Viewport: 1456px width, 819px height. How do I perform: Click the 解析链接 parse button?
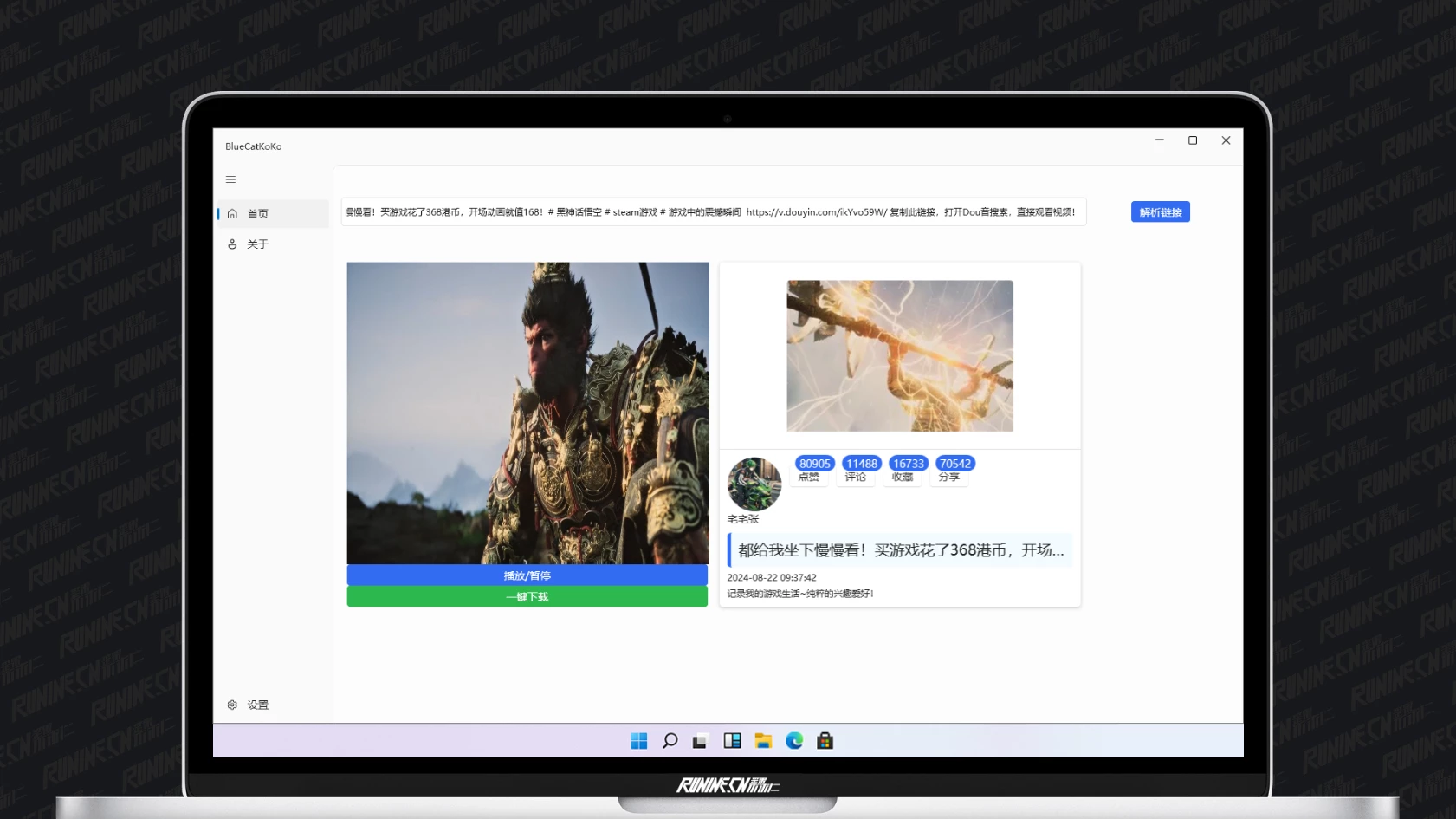coord(1160,212)
